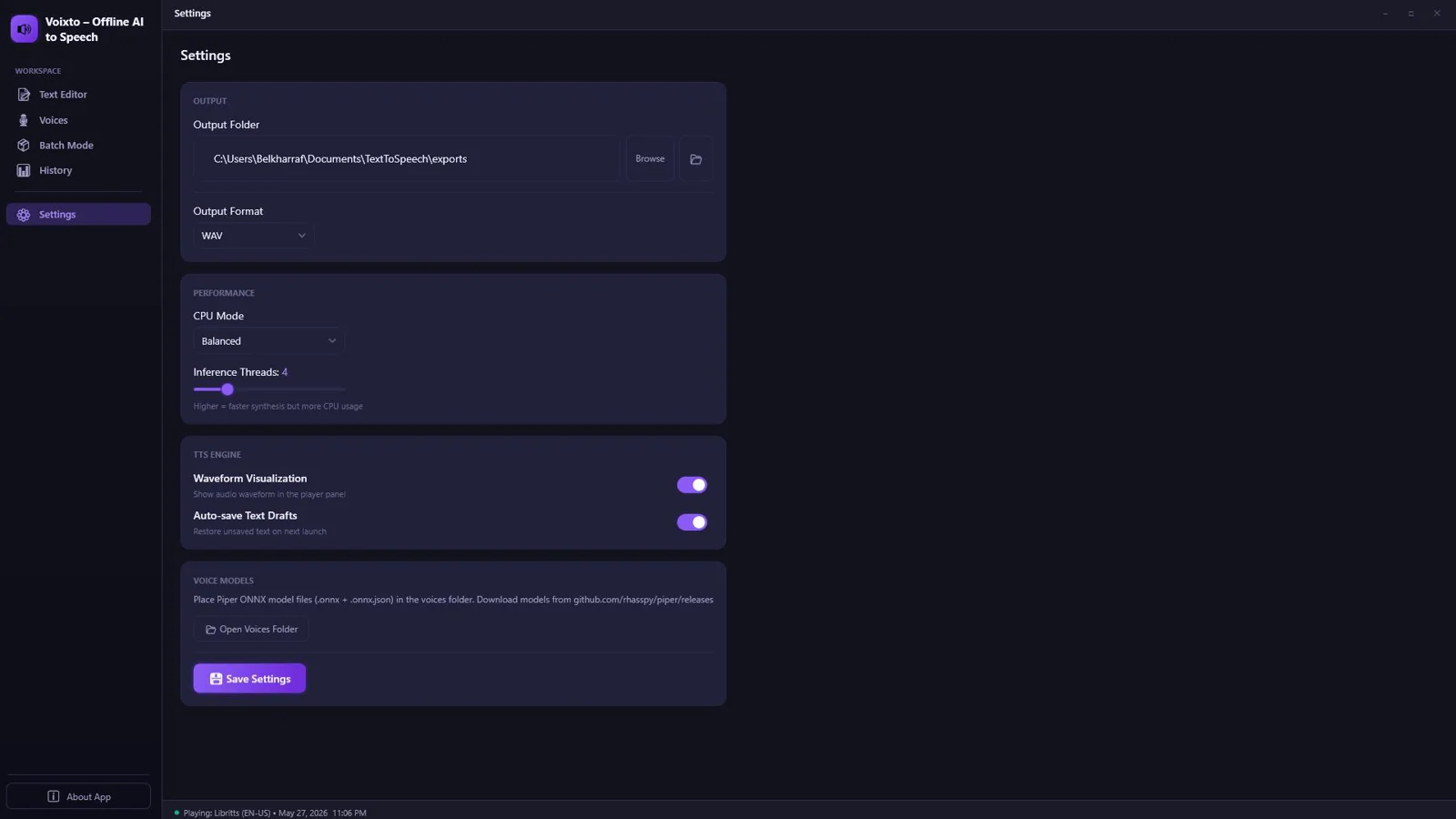Turn off Auto-save Text Drafts toggle
This screenshot has width=1456, height=819.
[692, 522]
